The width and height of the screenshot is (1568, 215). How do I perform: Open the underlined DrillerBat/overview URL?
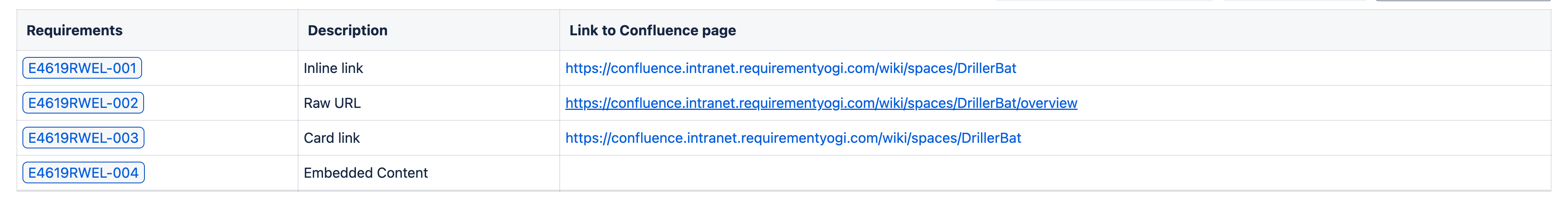(x=821, y=103)
